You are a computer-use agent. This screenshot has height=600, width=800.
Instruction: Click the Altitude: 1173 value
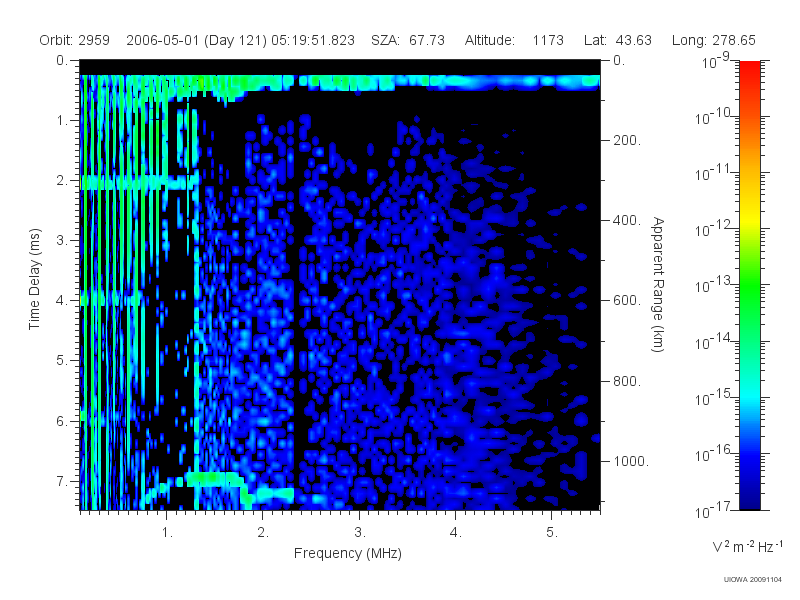point(514,40)
